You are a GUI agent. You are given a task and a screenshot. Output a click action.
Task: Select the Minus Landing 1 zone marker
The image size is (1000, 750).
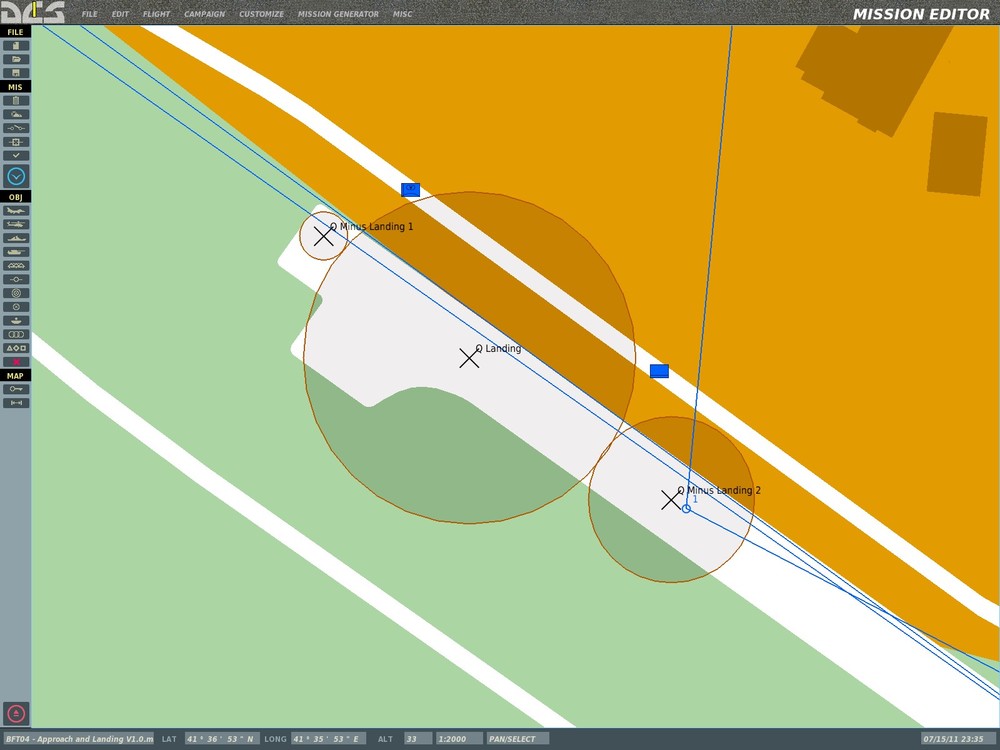323,236
